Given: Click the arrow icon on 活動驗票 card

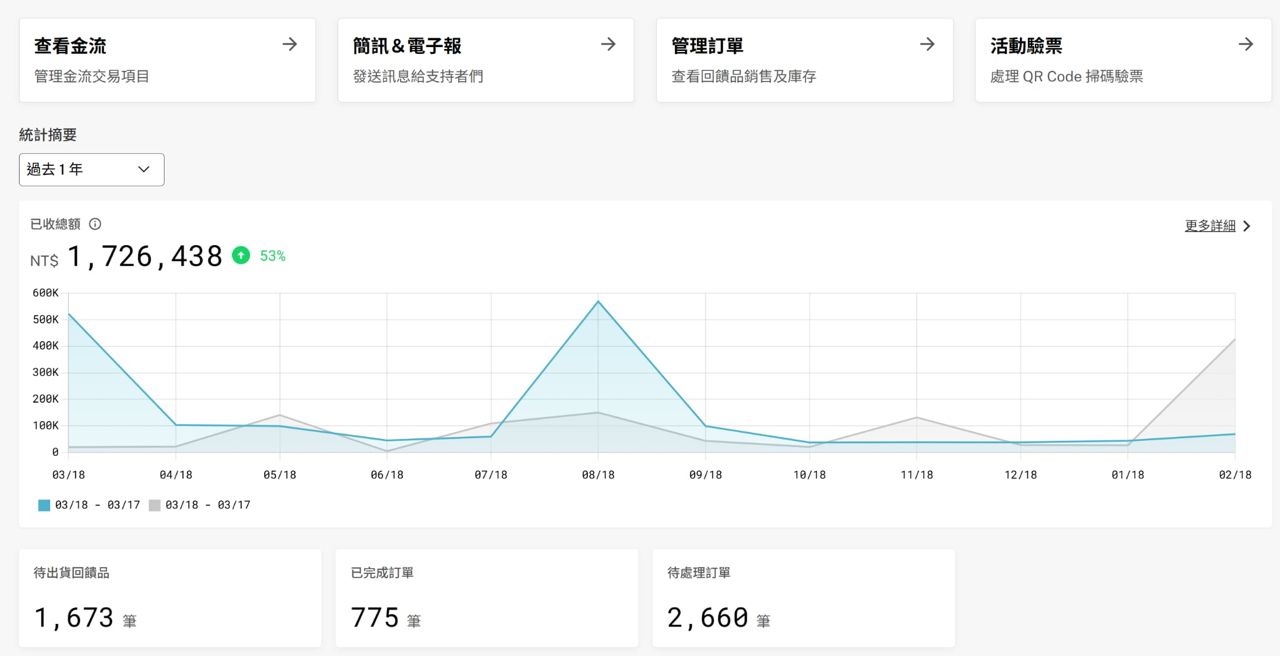Looking at the screenshot, I should 1246,44.
